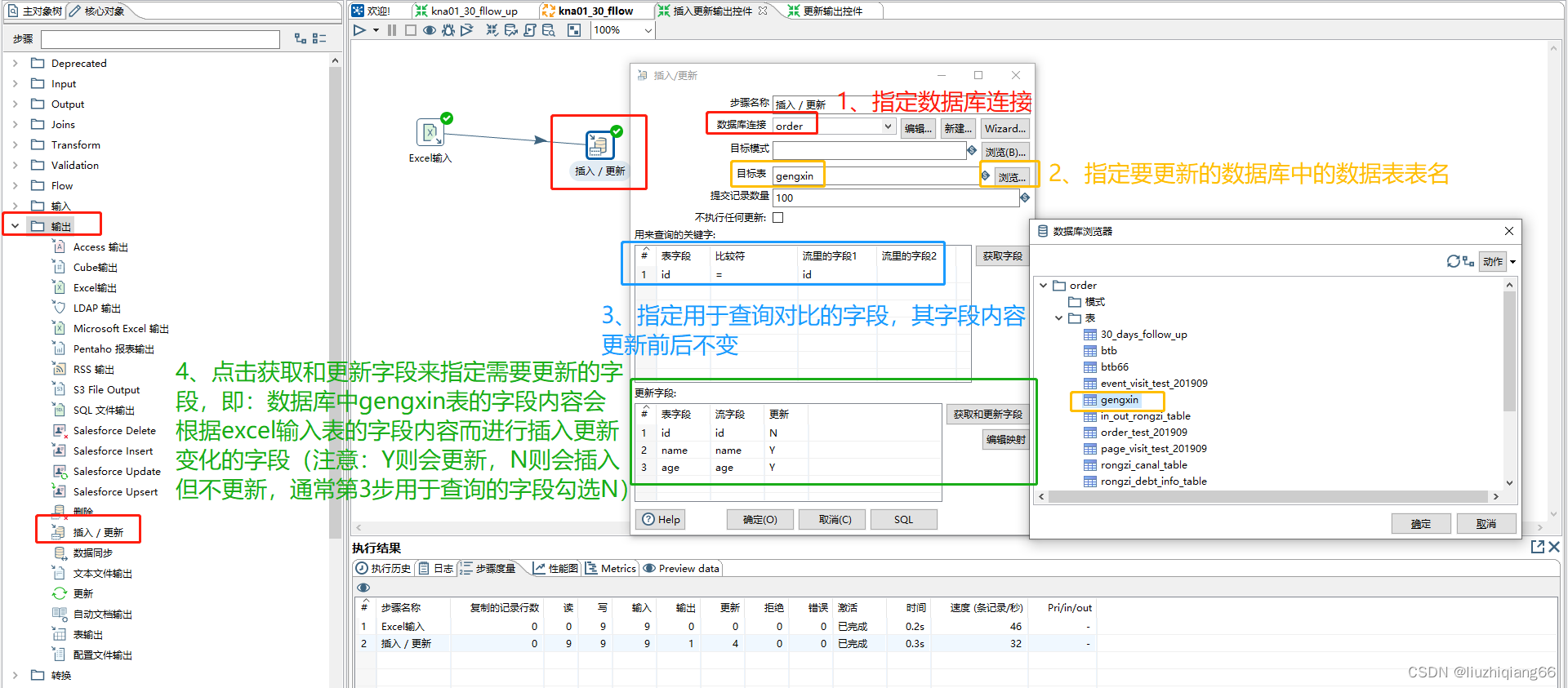Screen dimensions: 1568x688
Task: Select btb66 table in database explorer
Action: coord(1114,367)
